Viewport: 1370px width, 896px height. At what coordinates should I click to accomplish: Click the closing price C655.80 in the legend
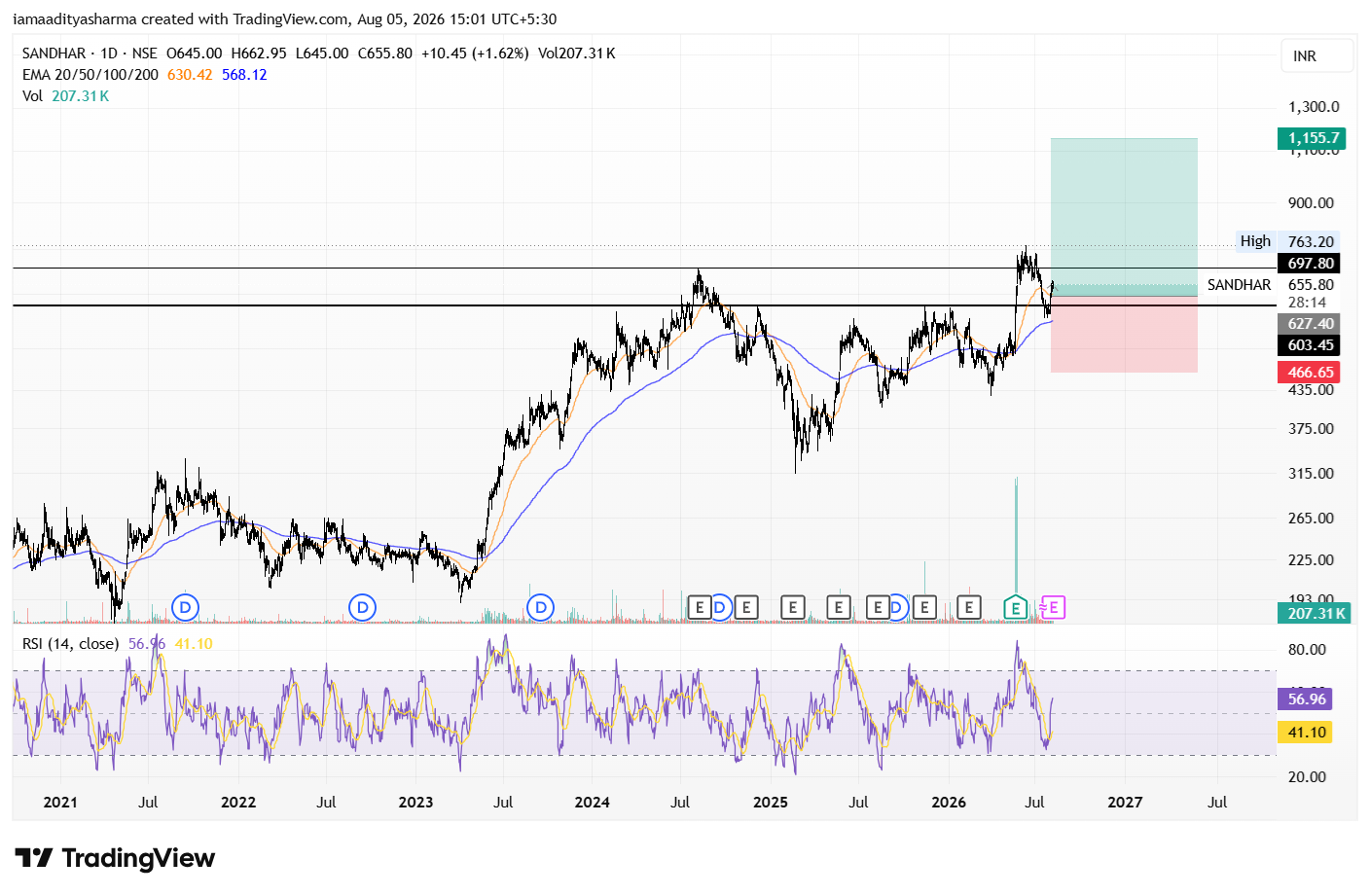(385, 54)
